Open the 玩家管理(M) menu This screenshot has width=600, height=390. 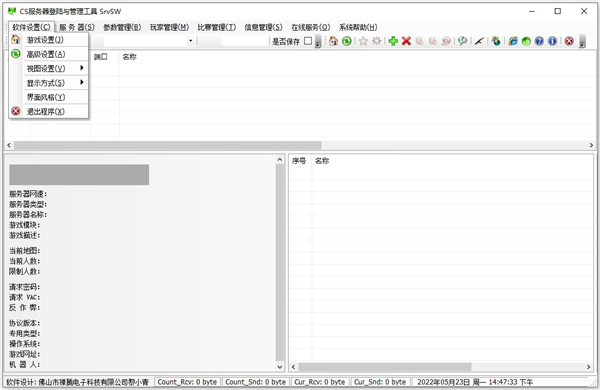click(x=169, y=27)
